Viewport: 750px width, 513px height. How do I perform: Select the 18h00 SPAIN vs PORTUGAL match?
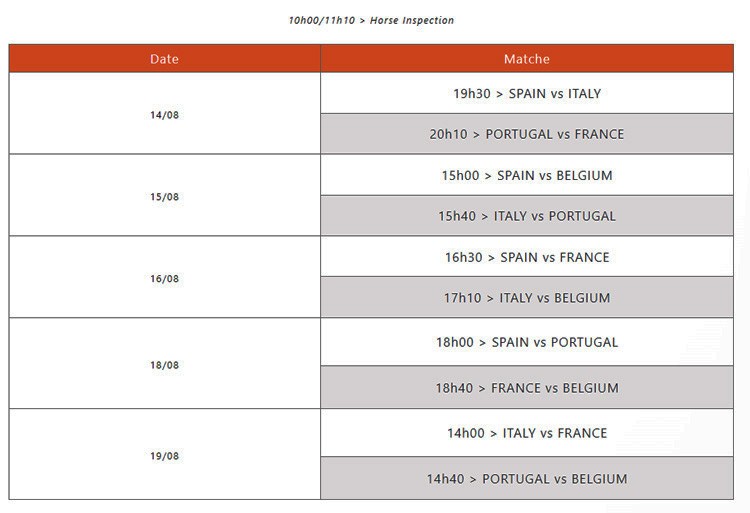526,342
